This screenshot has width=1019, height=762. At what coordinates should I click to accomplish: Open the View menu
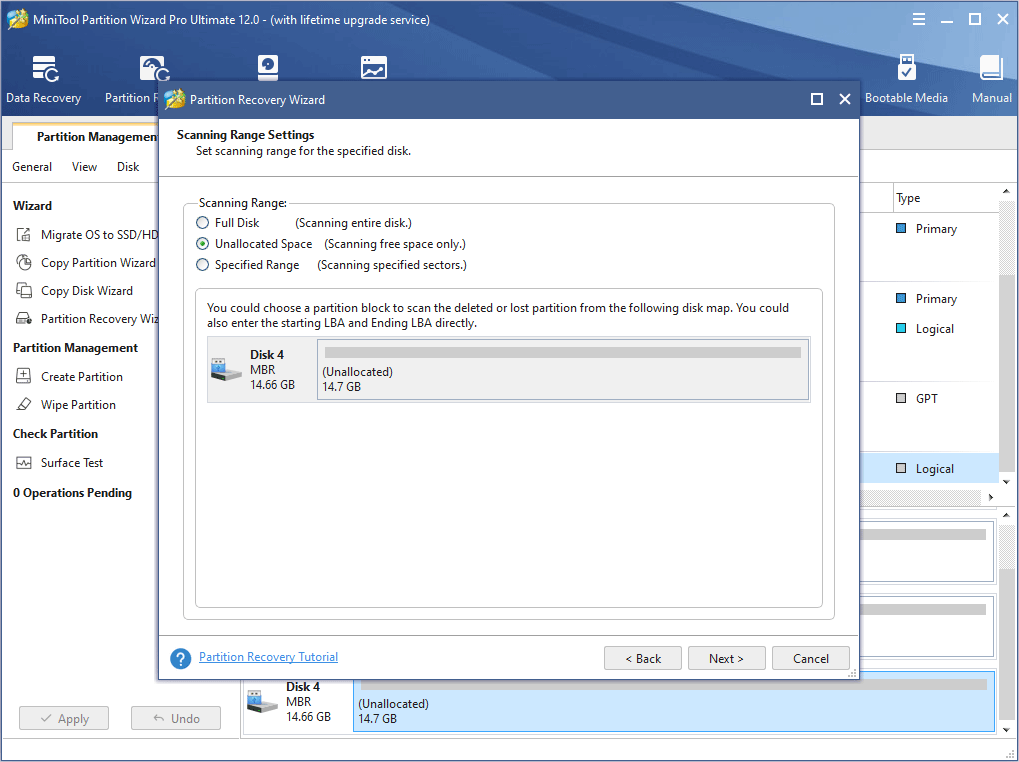coord(84,167)
